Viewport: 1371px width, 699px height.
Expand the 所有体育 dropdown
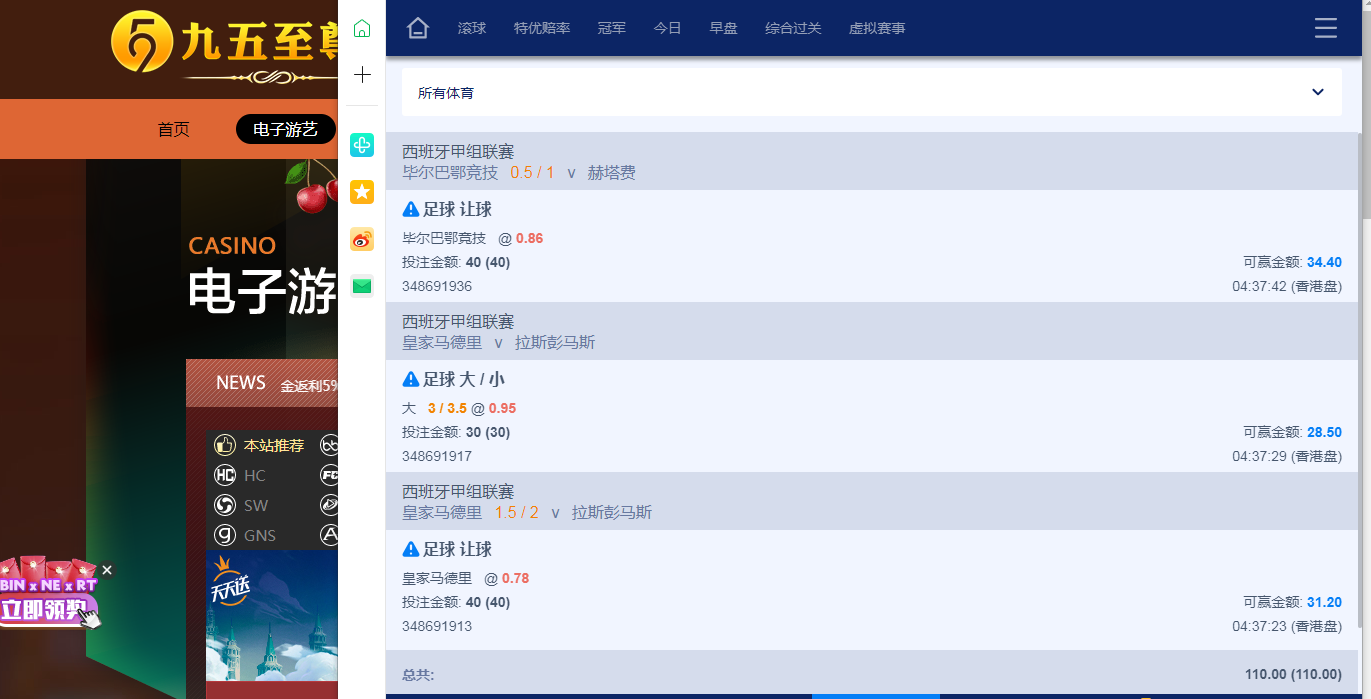pos(871,92)
